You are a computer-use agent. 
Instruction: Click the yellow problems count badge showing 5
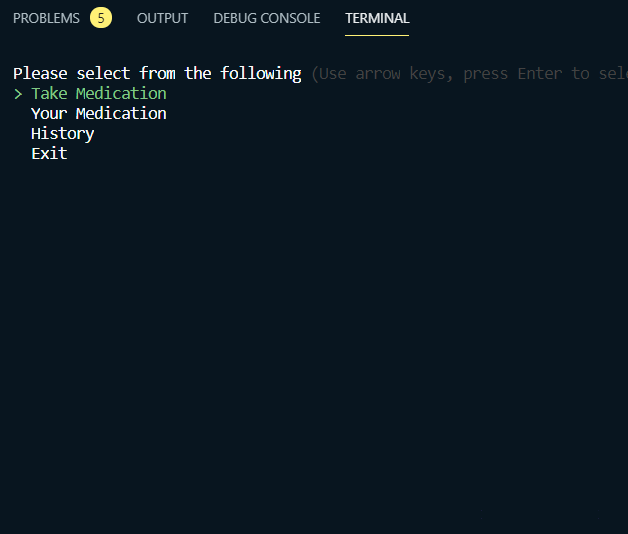[101, 18]
